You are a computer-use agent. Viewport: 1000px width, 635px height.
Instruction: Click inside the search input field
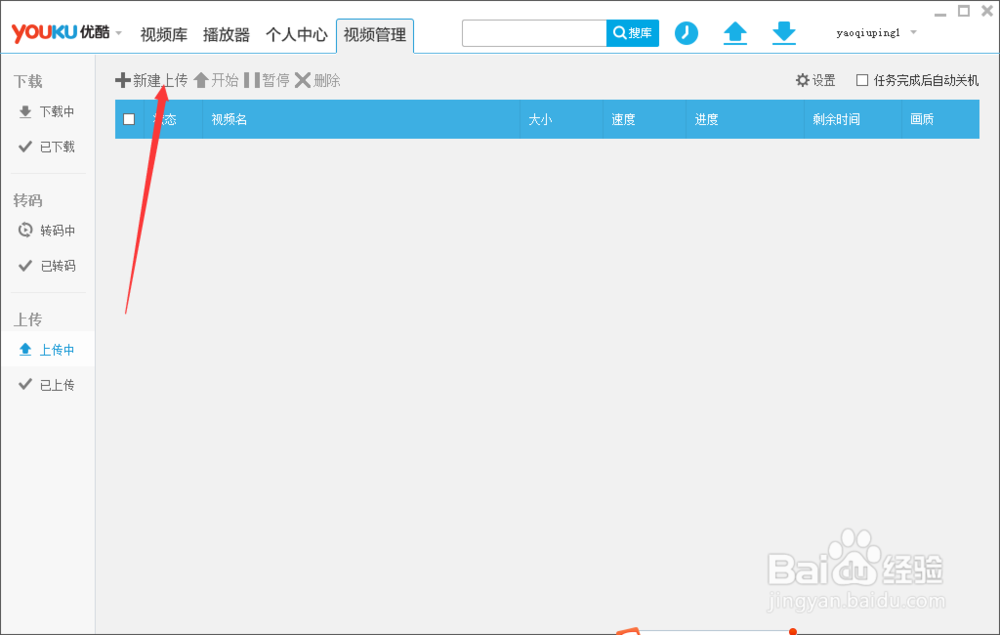point(535,32)
